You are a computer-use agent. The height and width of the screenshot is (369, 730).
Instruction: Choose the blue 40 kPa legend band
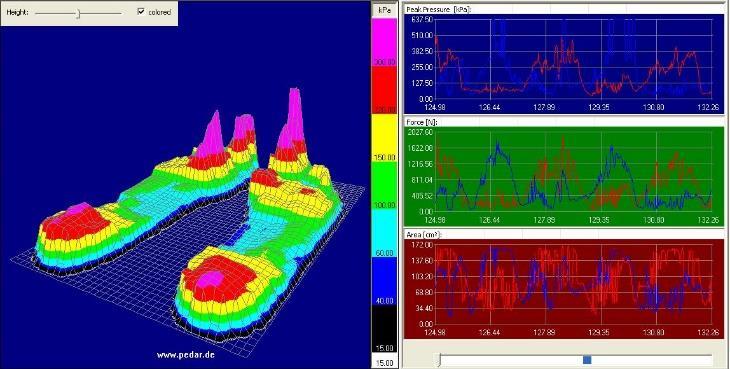pyautogui.click(x=384, y=280)
